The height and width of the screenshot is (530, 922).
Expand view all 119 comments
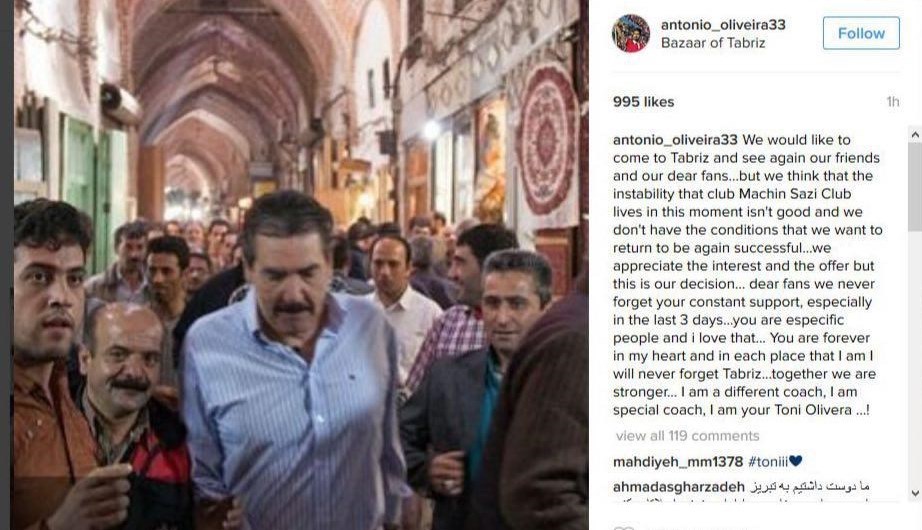[687, 436]
